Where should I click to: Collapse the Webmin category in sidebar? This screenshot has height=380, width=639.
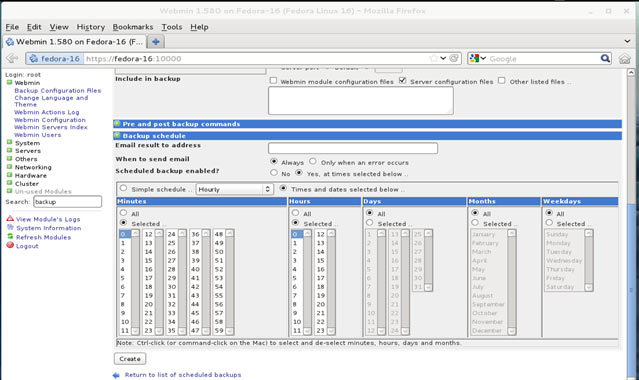coord(9,82)
